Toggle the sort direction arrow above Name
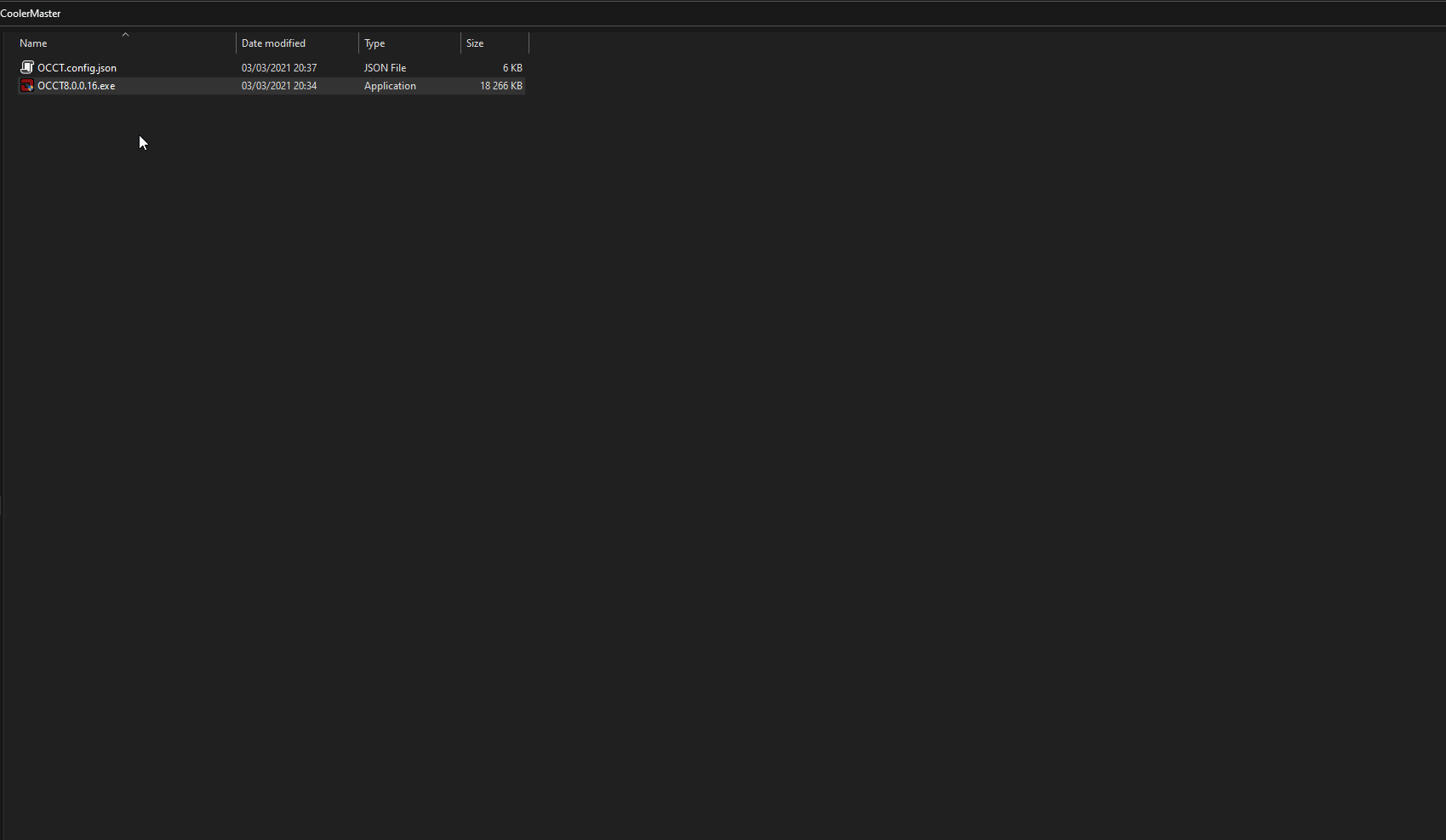The height and width of the screenshot is (840, 1446). 125,34
